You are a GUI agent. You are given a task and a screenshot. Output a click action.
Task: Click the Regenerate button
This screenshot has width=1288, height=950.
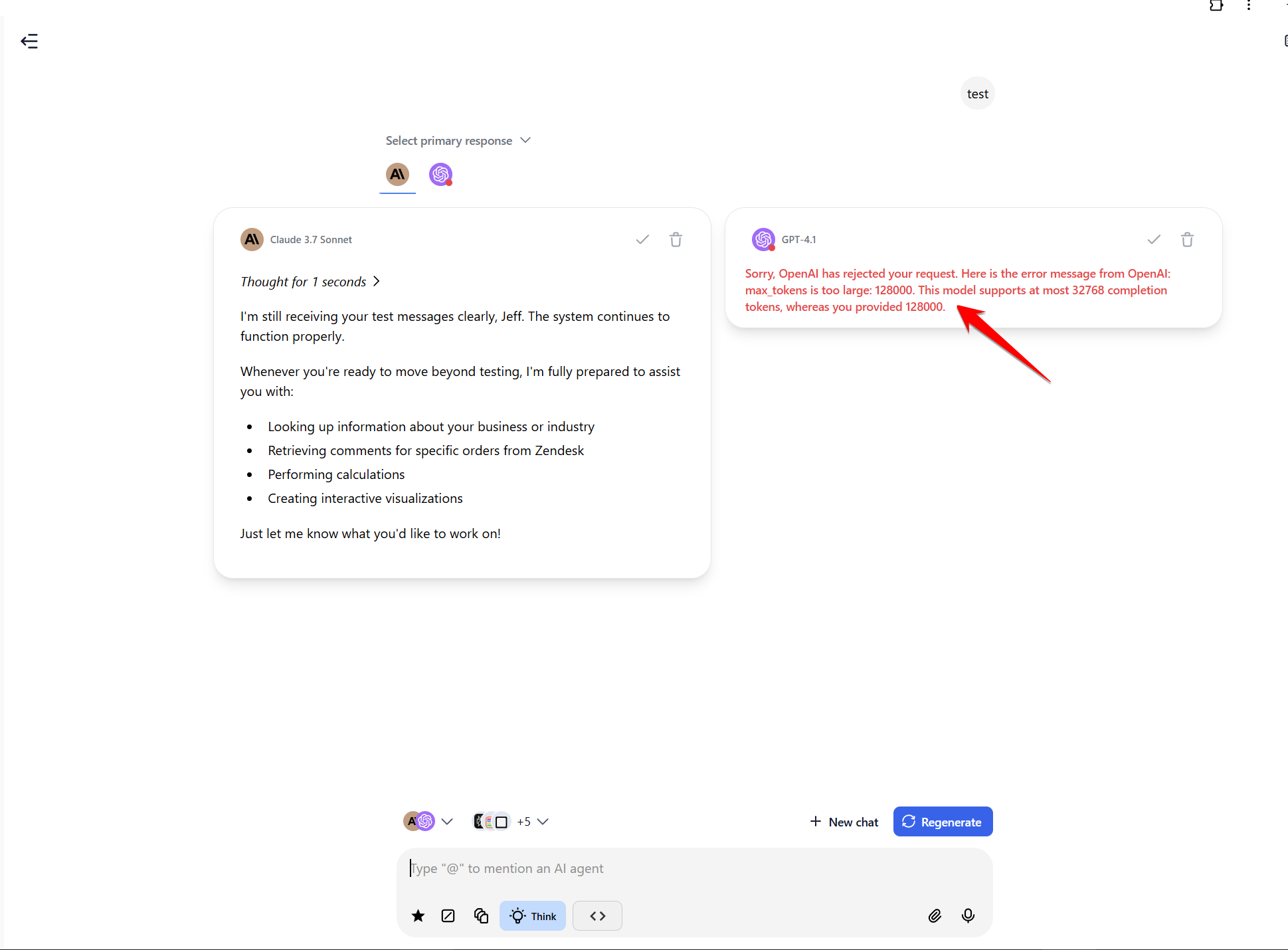click(x=943, y=822)
